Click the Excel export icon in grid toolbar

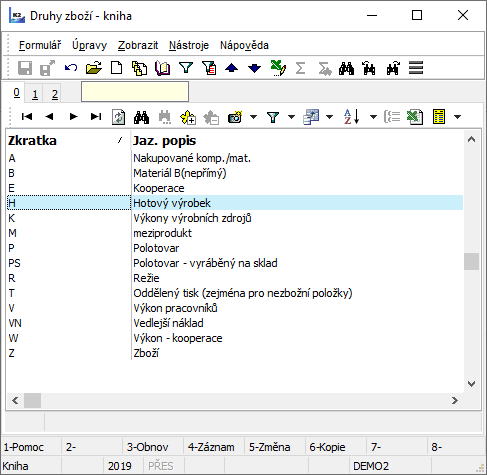tap(415, 117)
